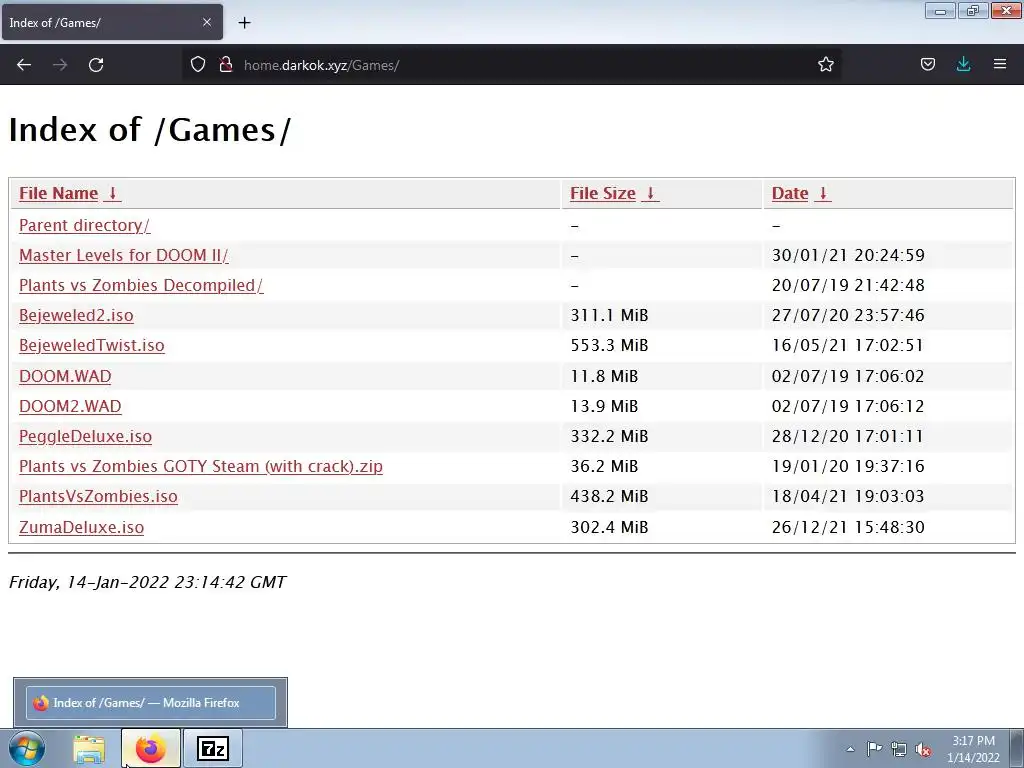Open the shield tracking protection icon
Image resolution: width=1024 pixels, height=768 pixels.
pyautogui.click(x=198, y=64)
